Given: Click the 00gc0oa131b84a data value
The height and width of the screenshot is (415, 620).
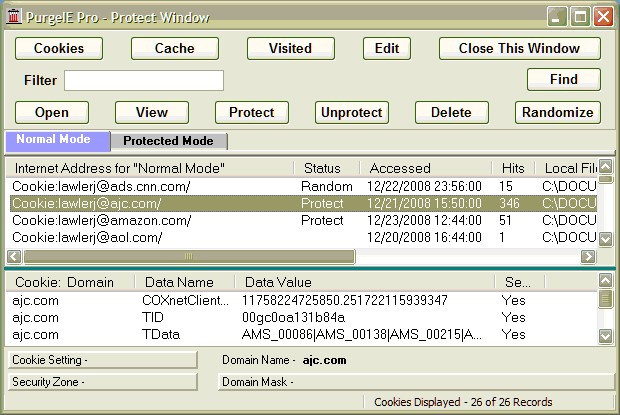Looking at the screenshot, I should click(293, 317).
